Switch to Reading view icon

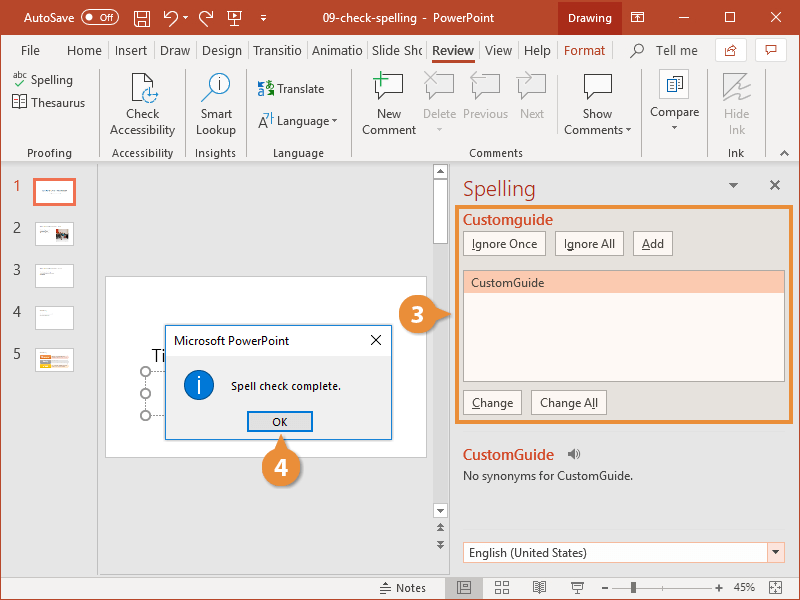[x=539, y=588]
